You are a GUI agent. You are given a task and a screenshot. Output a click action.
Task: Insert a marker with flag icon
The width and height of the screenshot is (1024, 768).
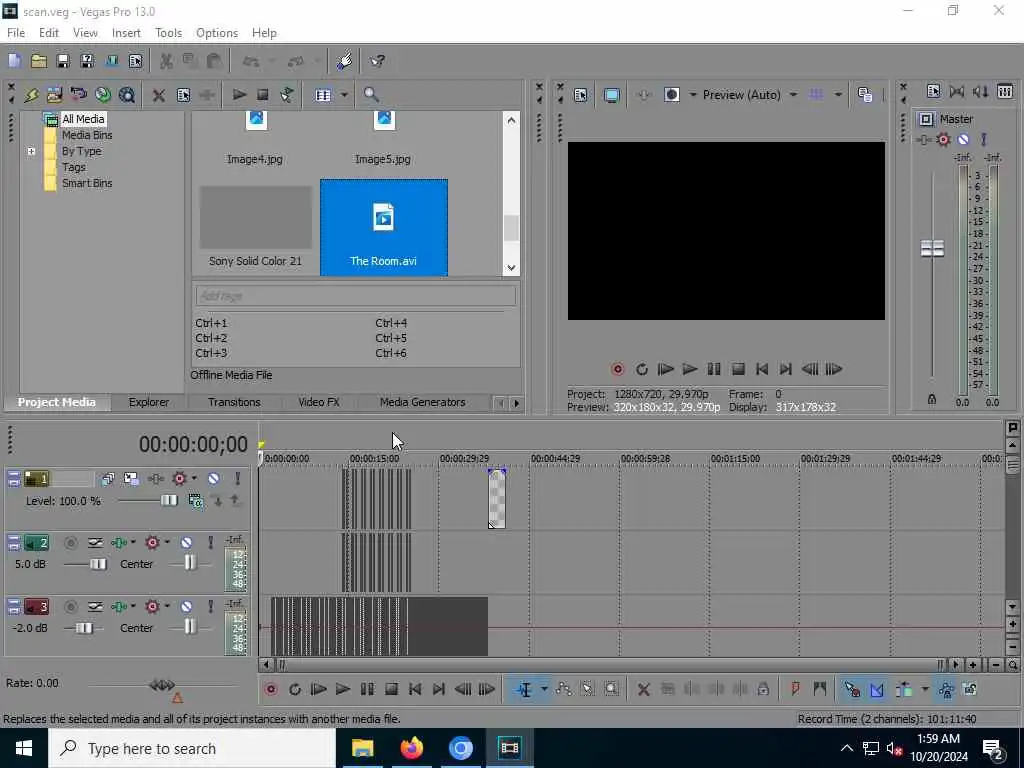click(795, 690)
